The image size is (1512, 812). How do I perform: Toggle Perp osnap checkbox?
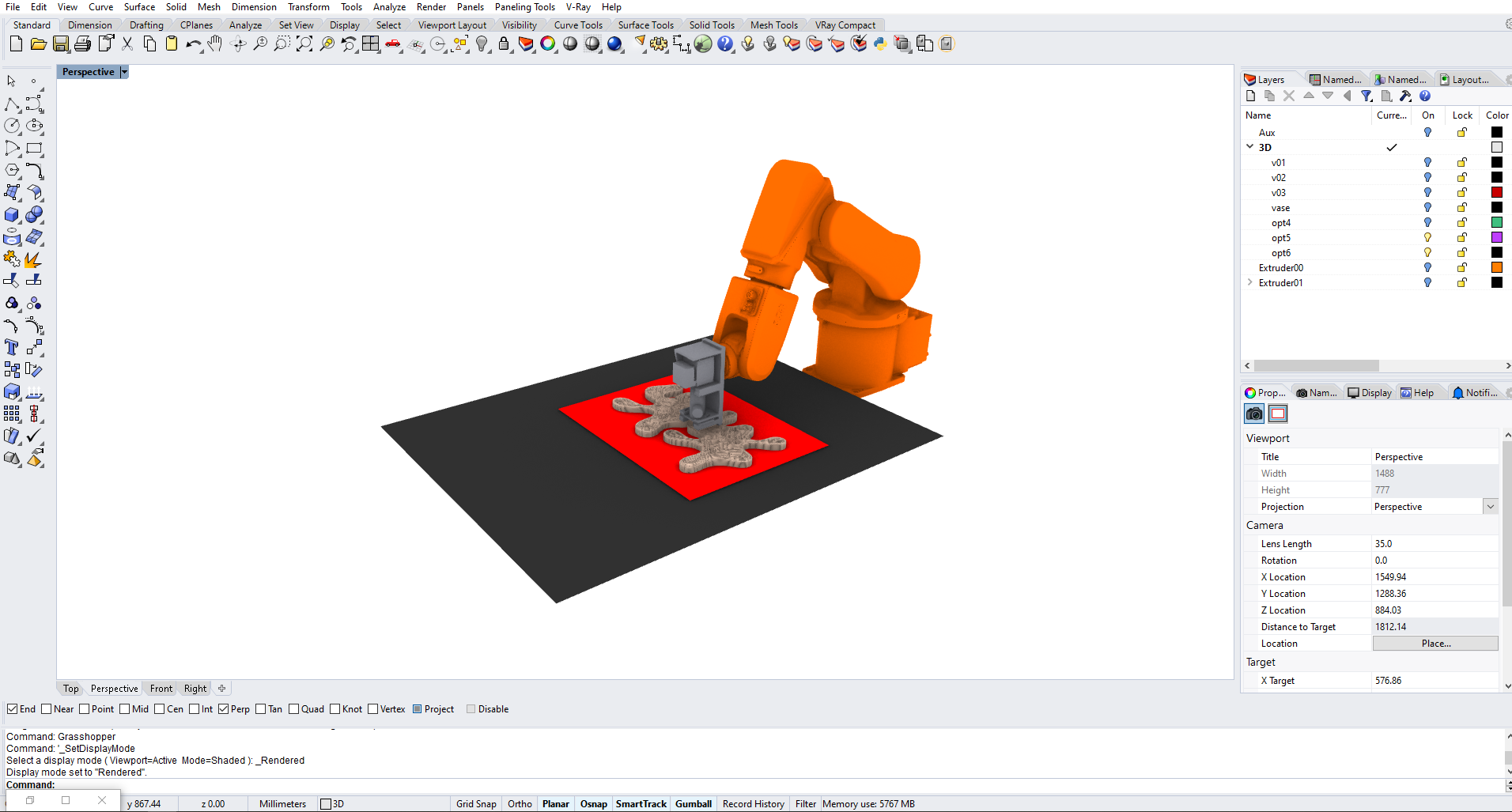[x=224, y=709]
